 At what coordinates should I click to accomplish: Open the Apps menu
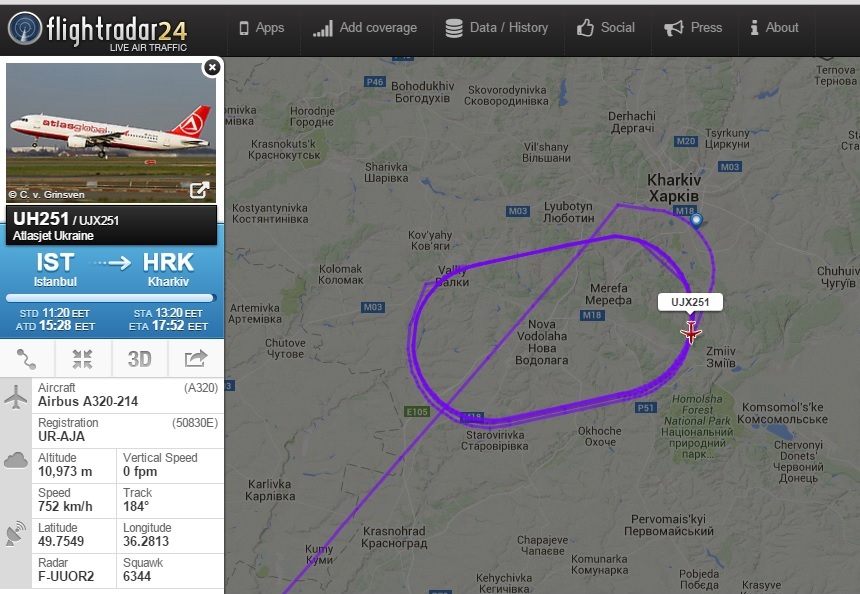262,28
